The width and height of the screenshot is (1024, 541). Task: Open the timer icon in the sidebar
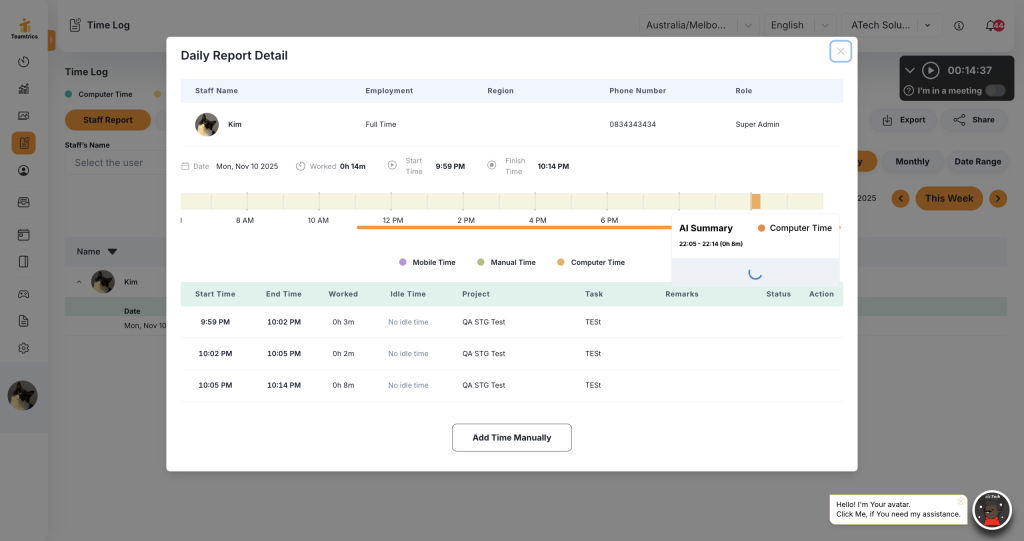[24, 62]
